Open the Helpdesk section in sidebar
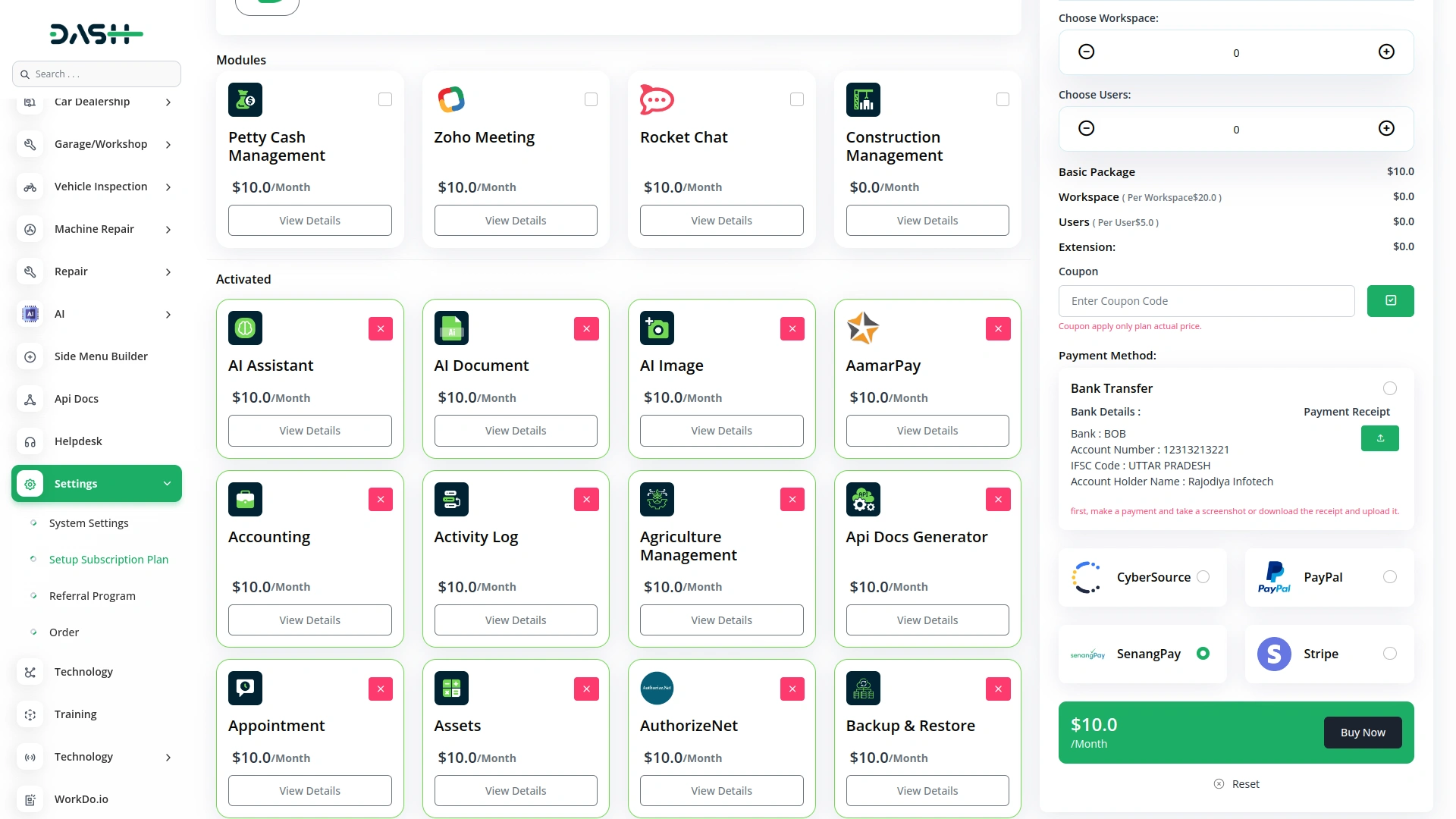The width and height of the screenshot is (1456, 819). click(77, 441)
